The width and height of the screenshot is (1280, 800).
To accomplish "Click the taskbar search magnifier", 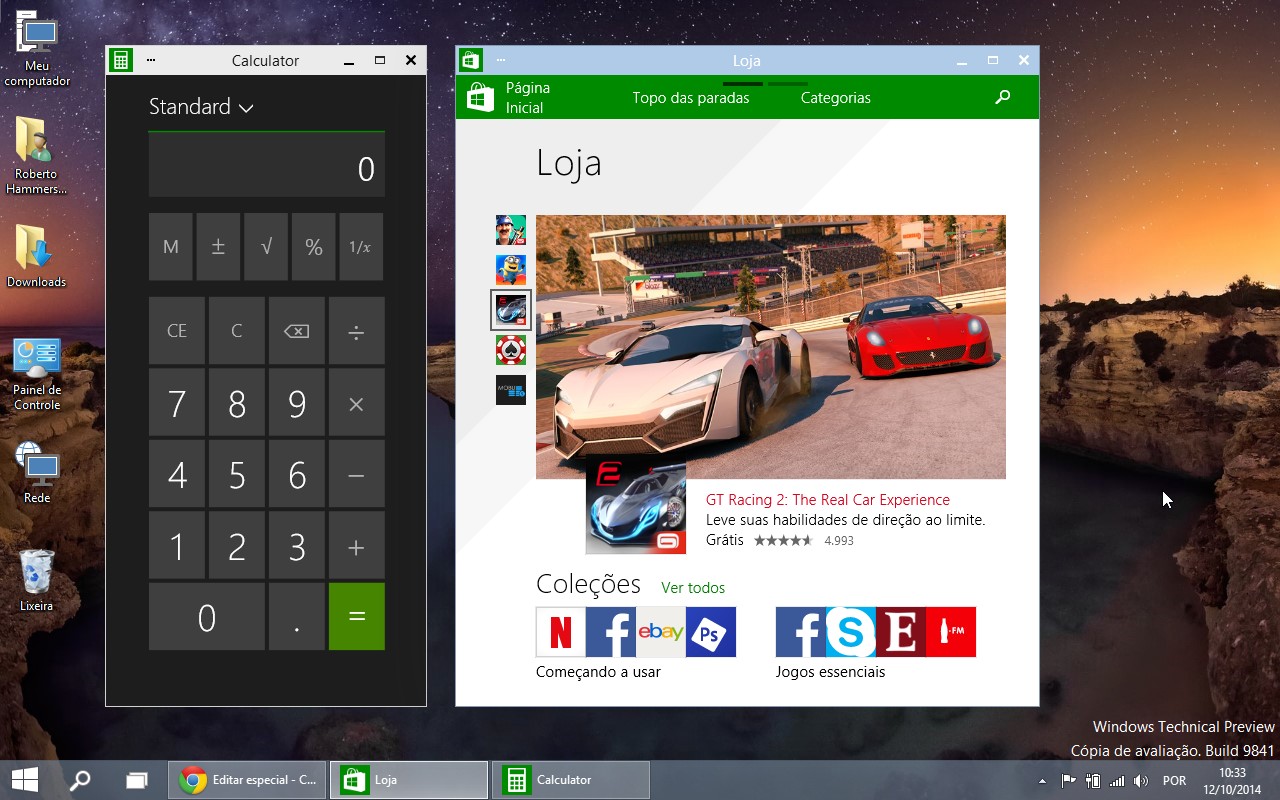I will coord(80,780).
